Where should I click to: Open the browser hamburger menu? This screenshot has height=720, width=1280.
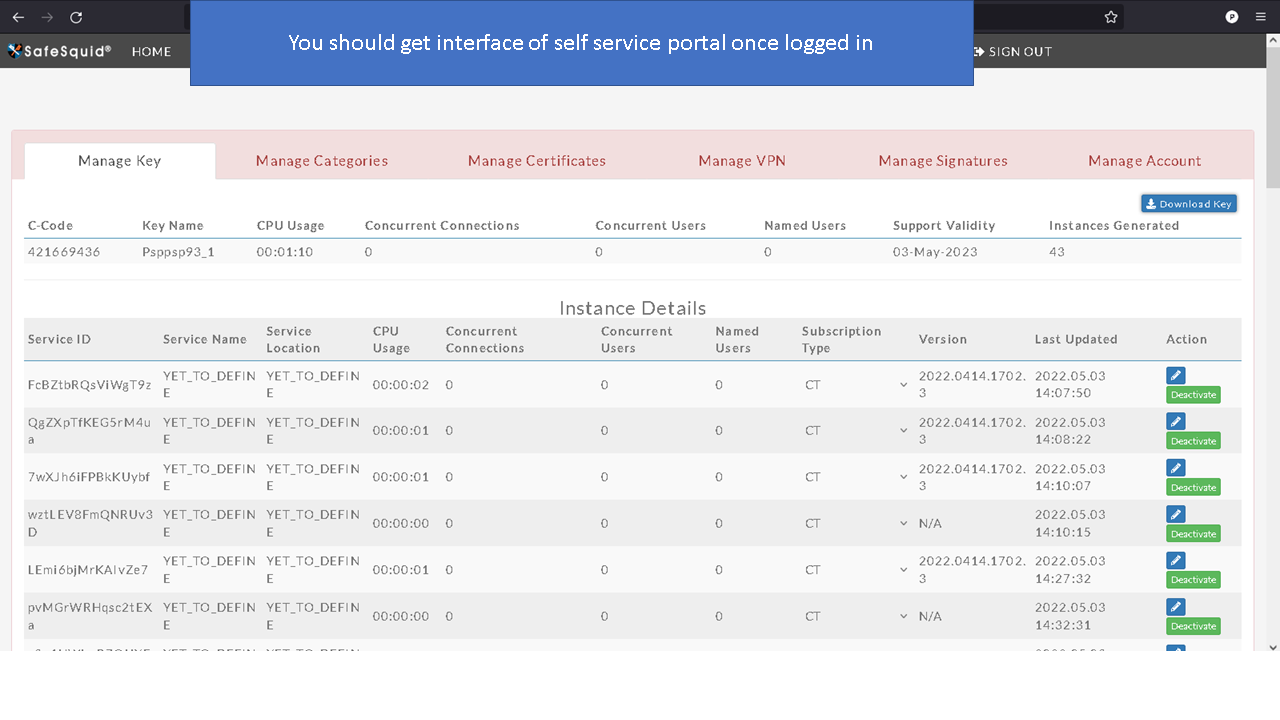[1260, 16]
